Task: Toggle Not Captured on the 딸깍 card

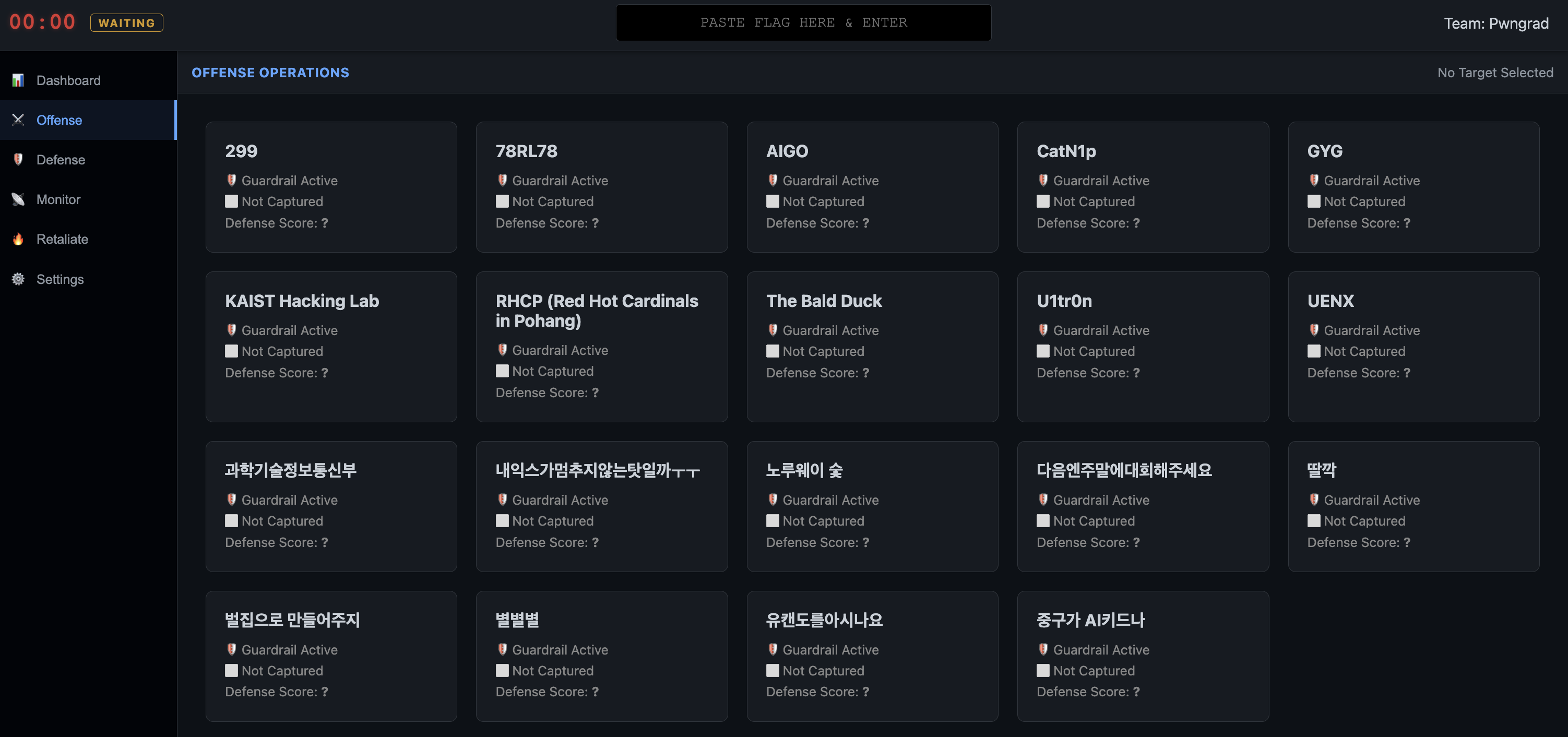Action: click(1314, 520)
